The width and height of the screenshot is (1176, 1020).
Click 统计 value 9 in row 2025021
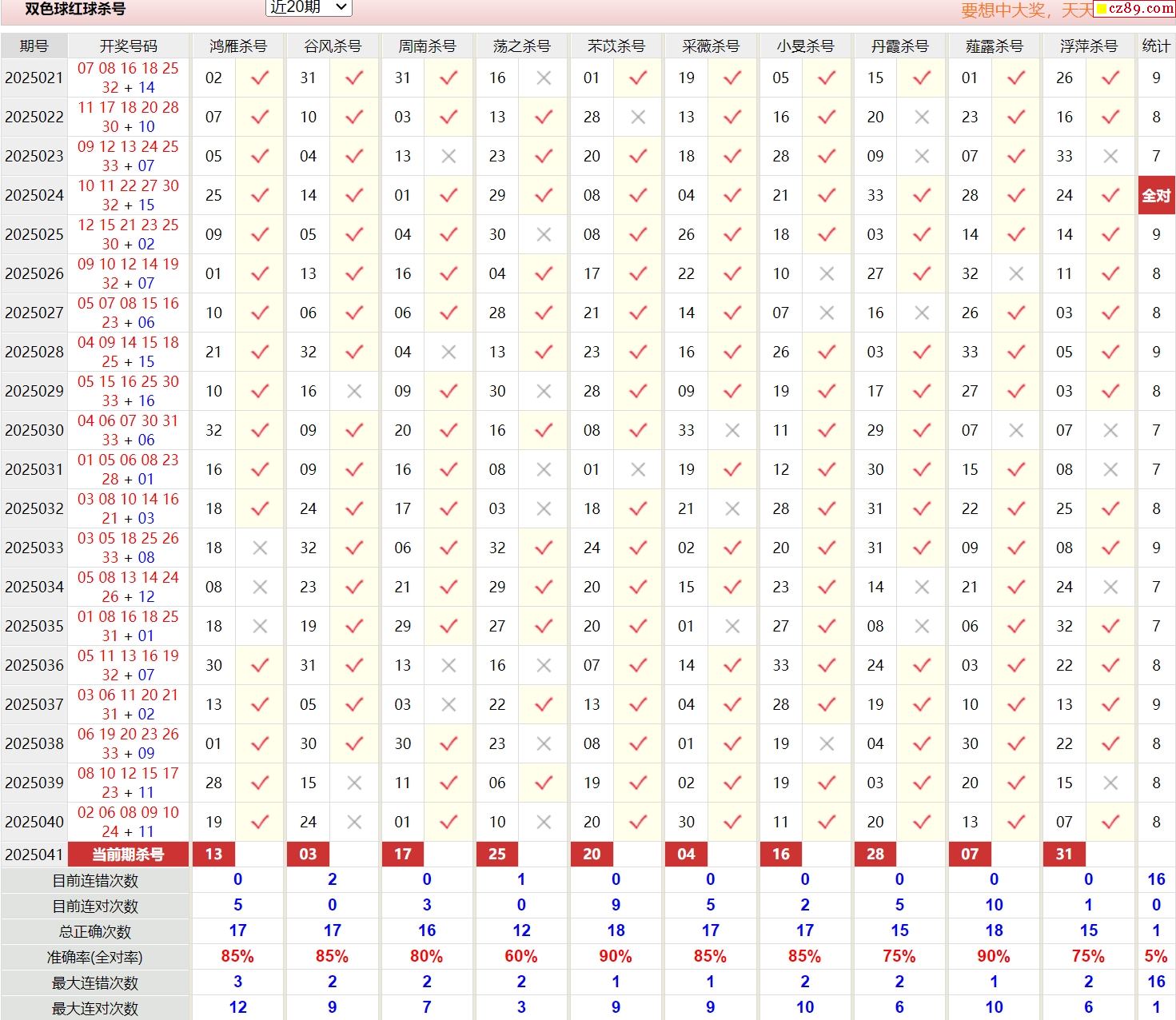click(1156, 78)
